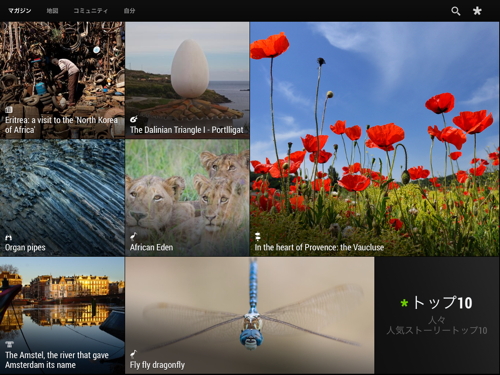
Task: Click the icon above The Amstel title
Action: pos(9,345)
